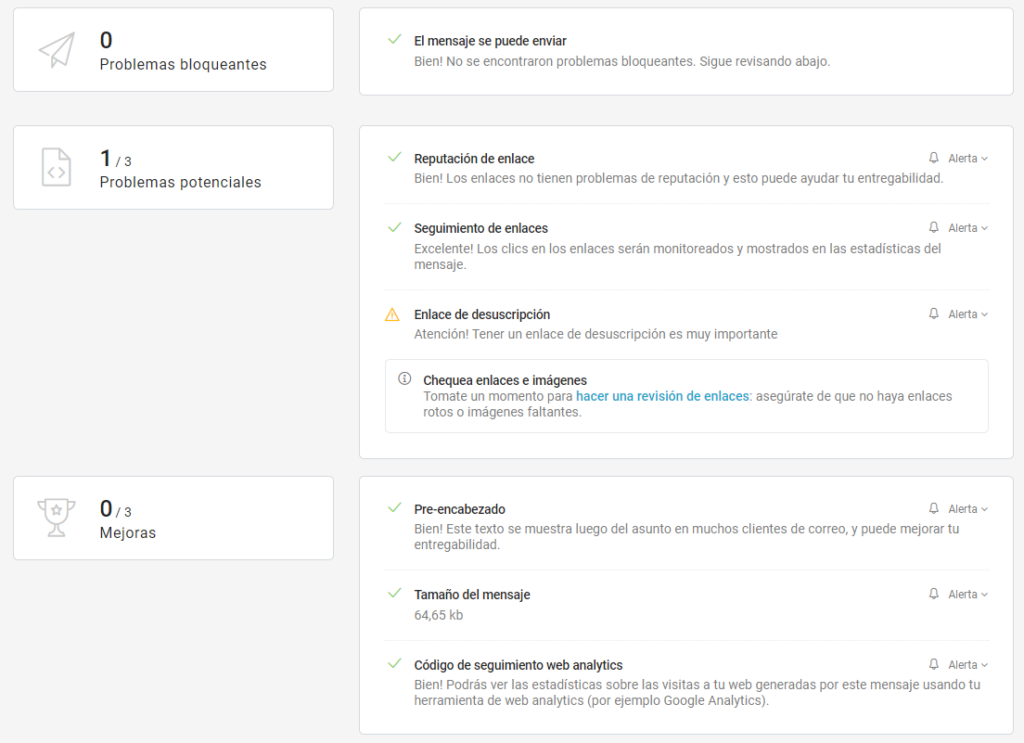This screenshot has height=743, width=1024.
Task: Open the Alerta dropdown for Seguimiento de enlaces
Action: coord(967,228)
